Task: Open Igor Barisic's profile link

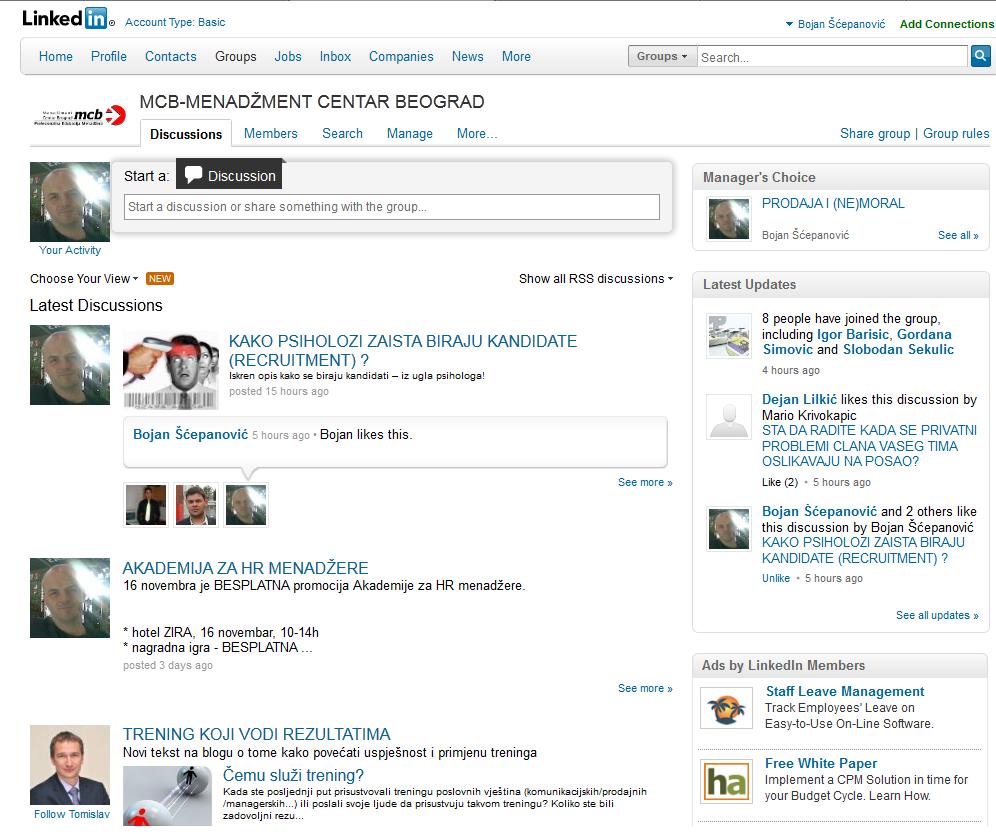Action: click(x=853, y=334)
